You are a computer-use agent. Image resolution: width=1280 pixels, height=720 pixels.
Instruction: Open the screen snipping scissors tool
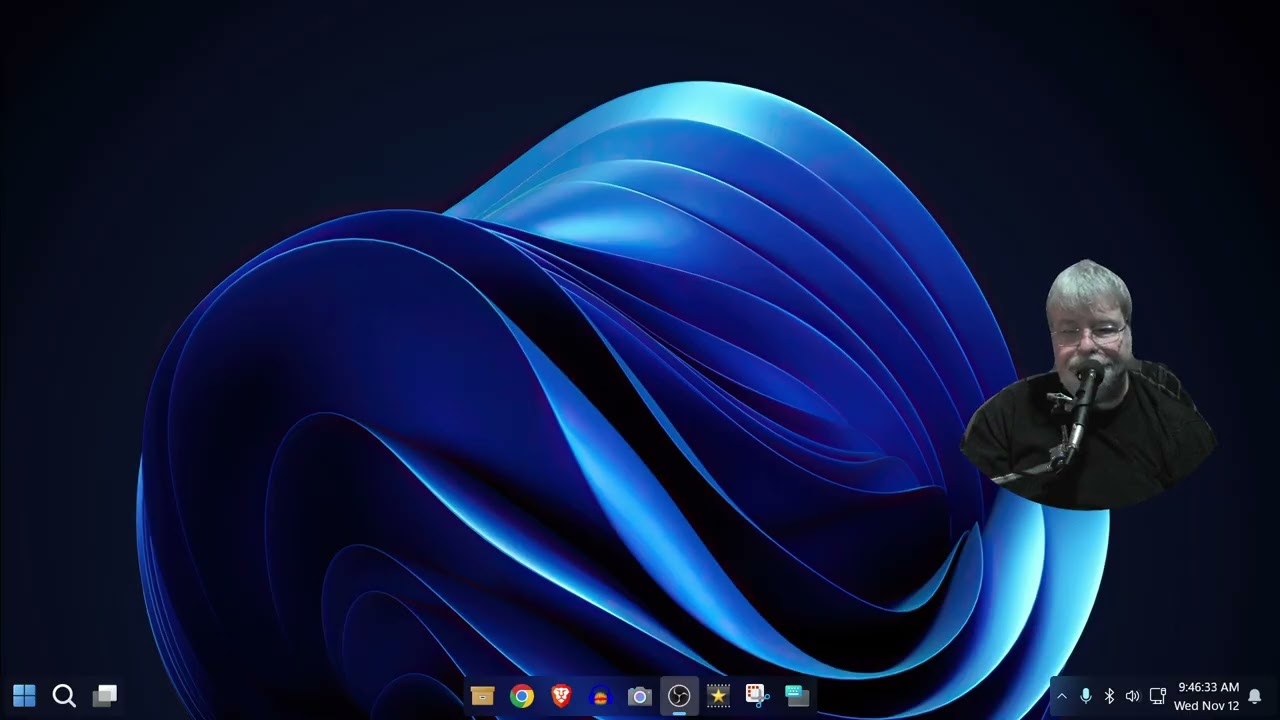[757, 695]
